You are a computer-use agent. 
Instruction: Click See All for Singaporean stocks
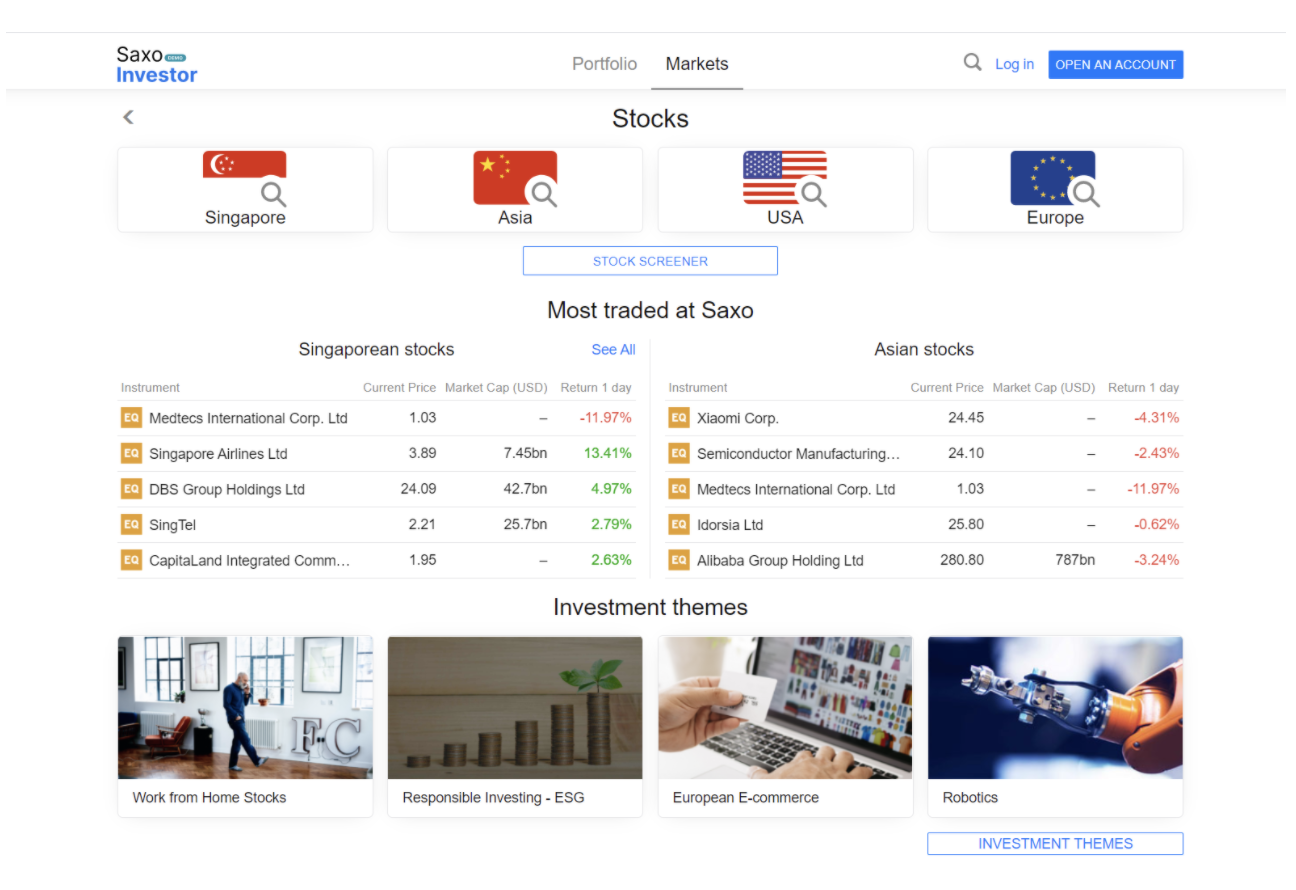(x=613, y=349)
